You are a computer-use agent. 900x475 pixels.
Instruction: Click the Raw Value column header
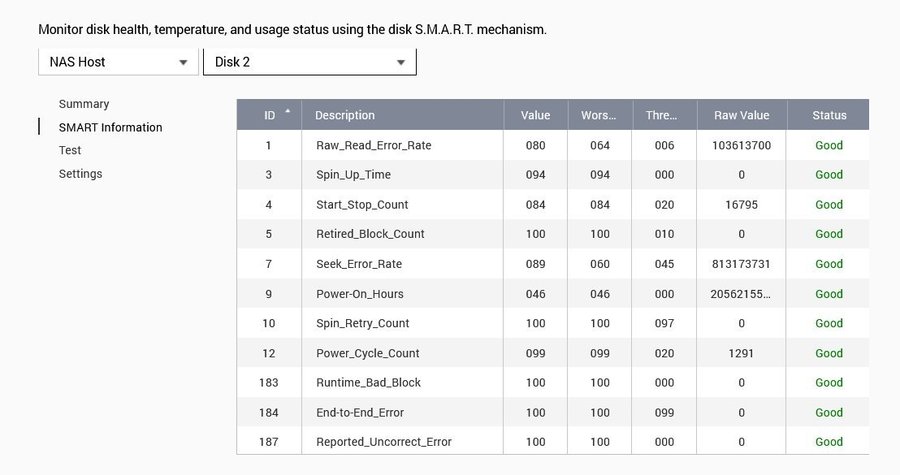pyautogui.click(x=741, y=115)
